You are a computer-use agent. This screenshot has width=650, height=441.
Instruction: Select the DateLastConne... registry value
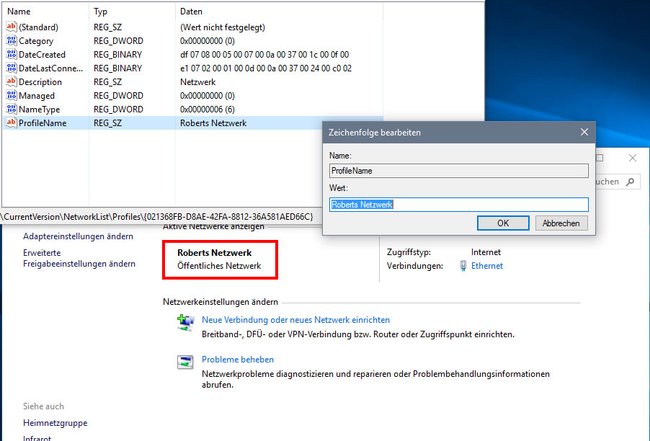51,68
